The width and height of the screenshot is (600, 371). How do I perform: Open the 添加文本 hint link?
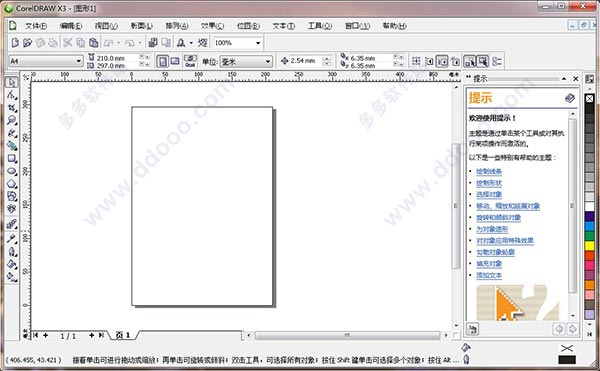[x=489, y=275]
